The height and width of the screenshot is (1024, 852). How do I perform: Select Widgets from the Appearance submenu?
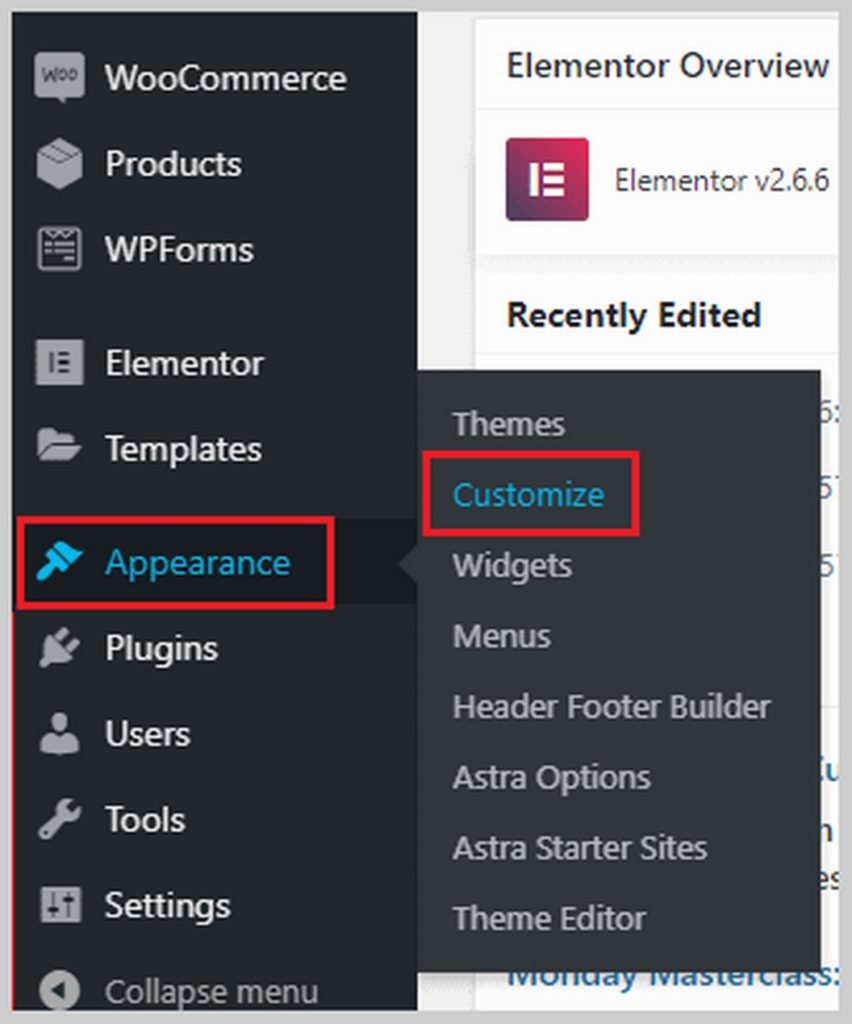(512, 565)
